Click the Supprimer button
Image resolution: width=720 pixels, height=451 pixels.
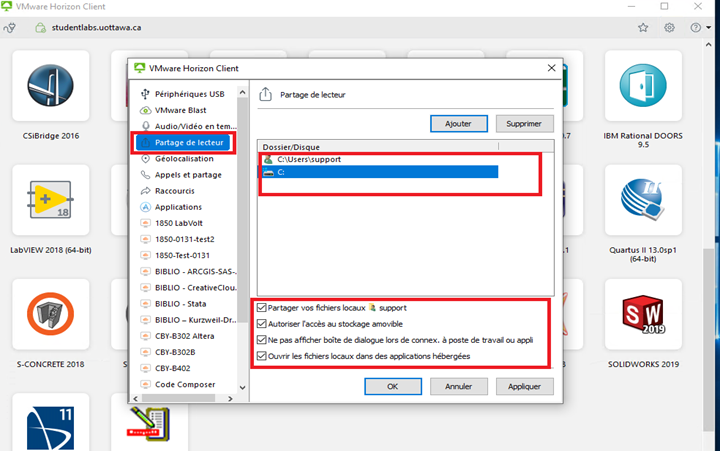(524, 124)
